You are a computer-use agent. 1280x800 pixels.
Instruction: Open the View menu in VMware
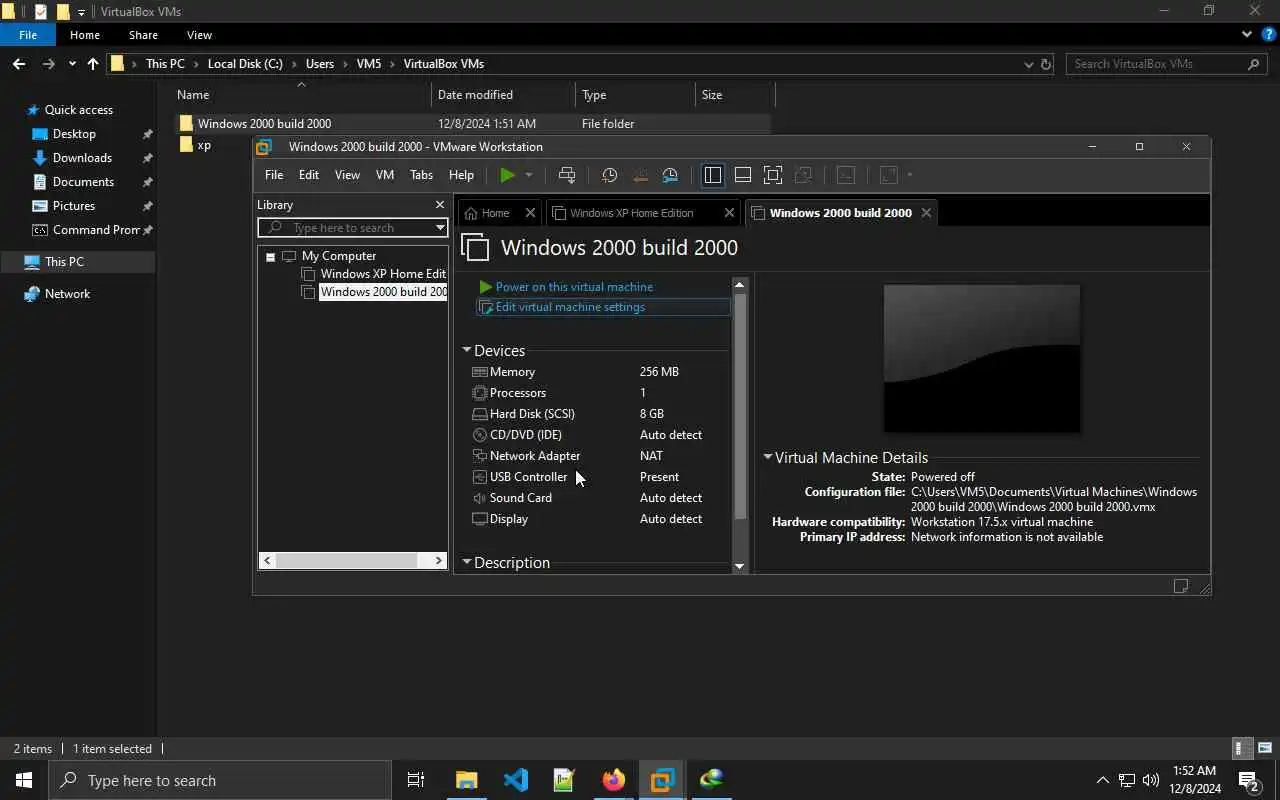click(347, 175)
